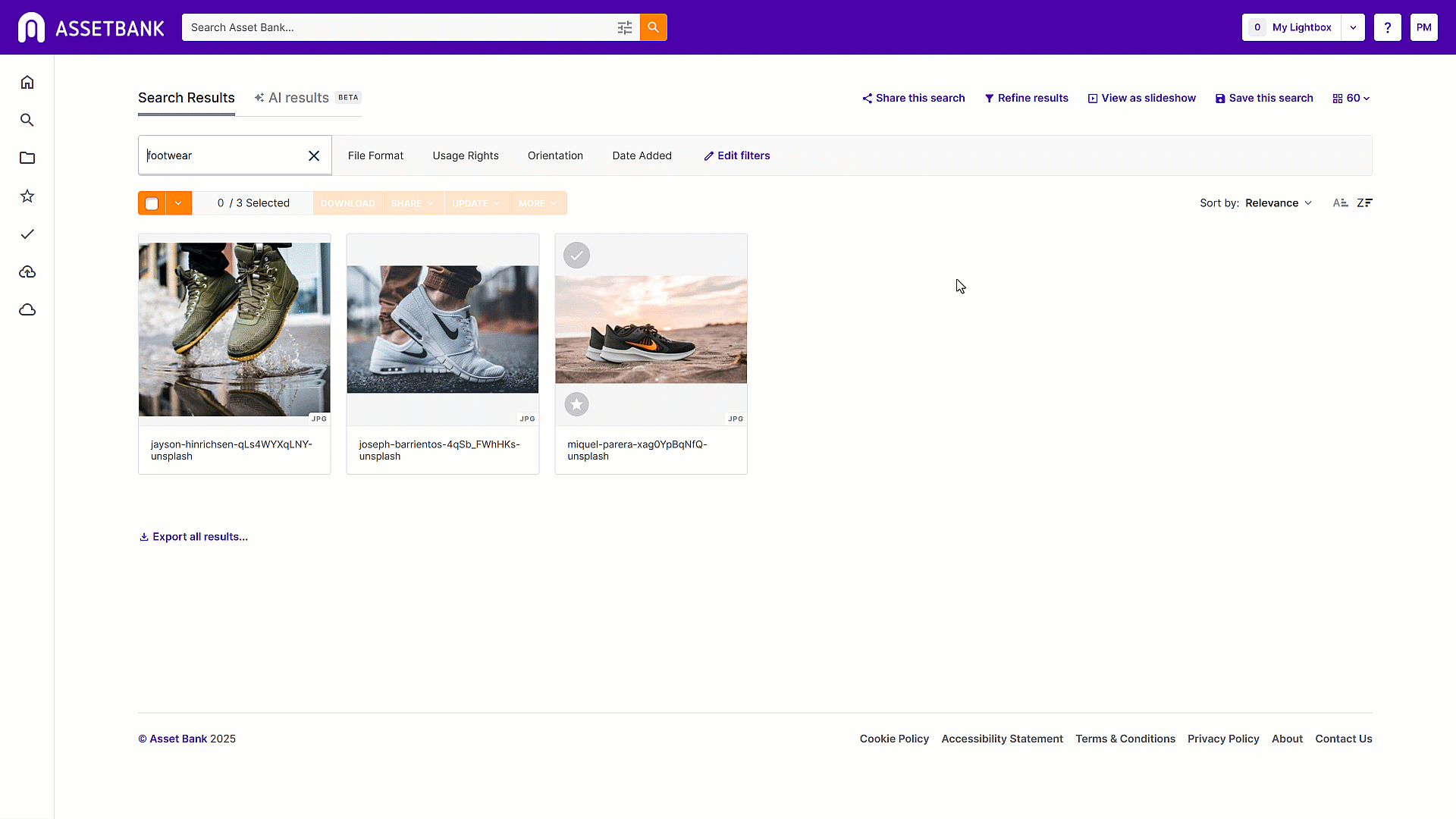1456x819 pixels.
Task: Open the folders browser in the sidebar
Action: coord(27,158)
